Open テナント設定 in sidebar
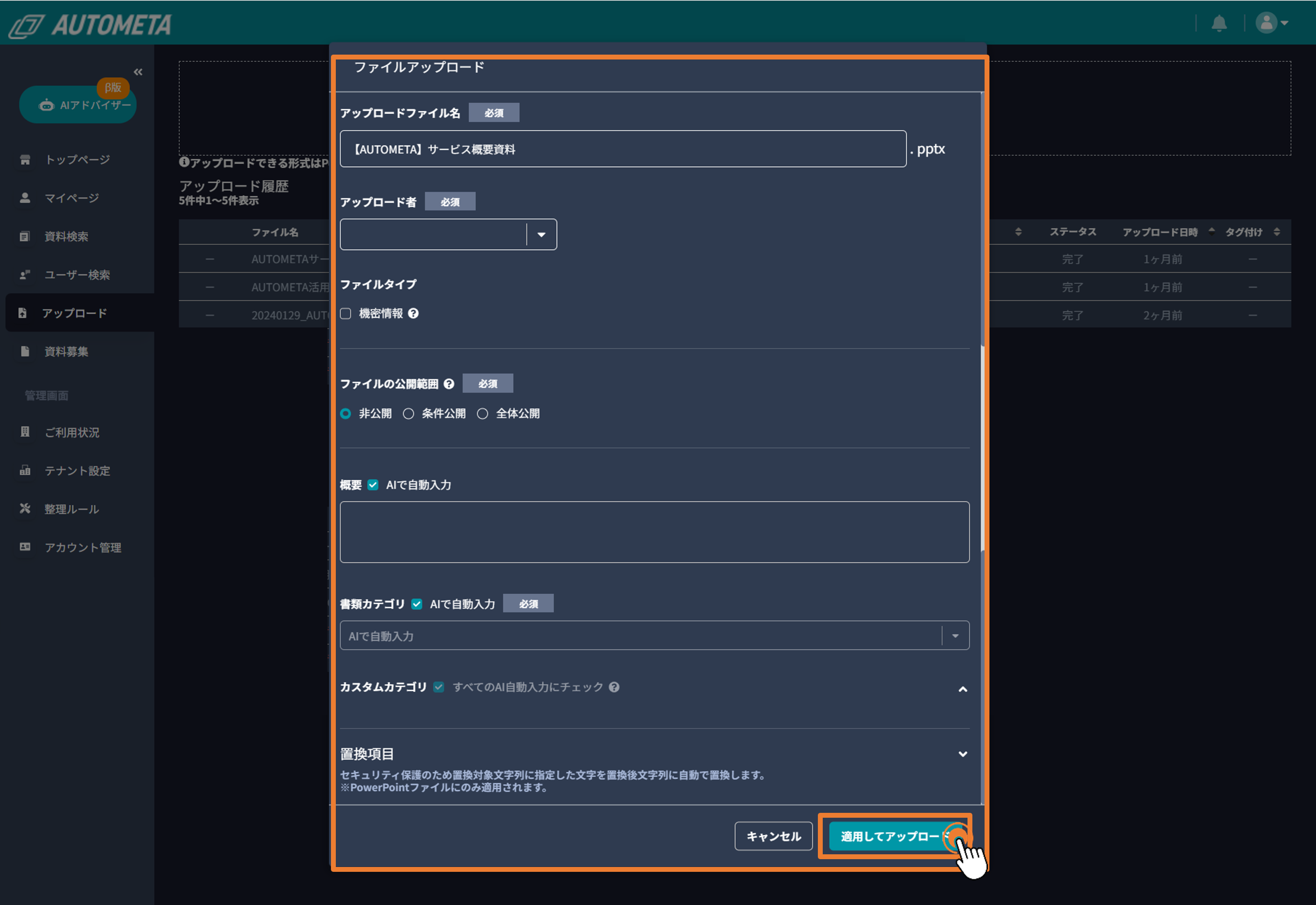 [77, 471]
